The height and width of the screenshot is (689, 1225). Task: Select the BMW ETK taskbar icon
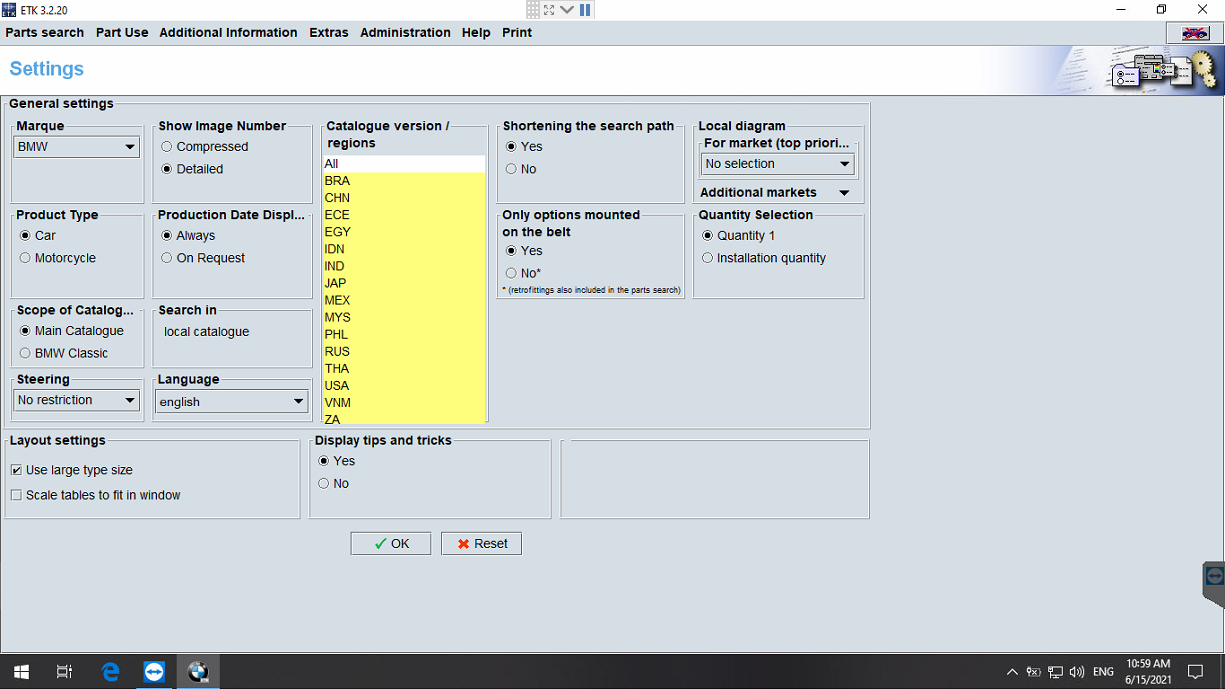[x=198, y=672]
